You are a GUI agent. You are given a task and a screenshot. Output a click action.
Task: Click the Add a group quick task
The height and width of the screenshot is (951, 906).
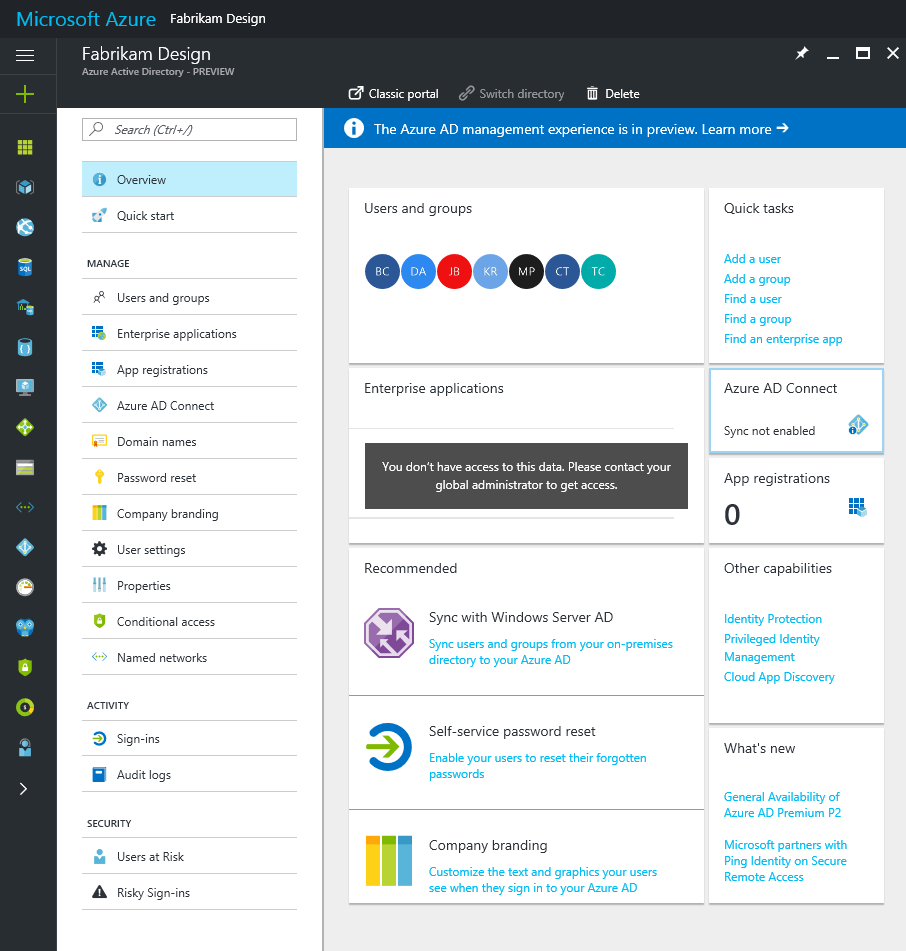click(757, 279)
